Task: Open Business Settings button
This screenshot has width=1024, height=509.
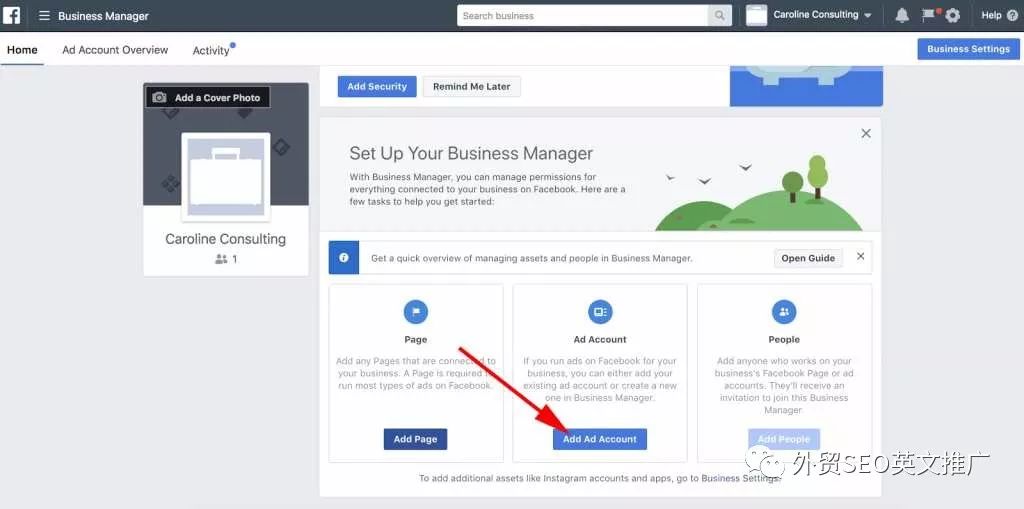Action: pos(968,49)
